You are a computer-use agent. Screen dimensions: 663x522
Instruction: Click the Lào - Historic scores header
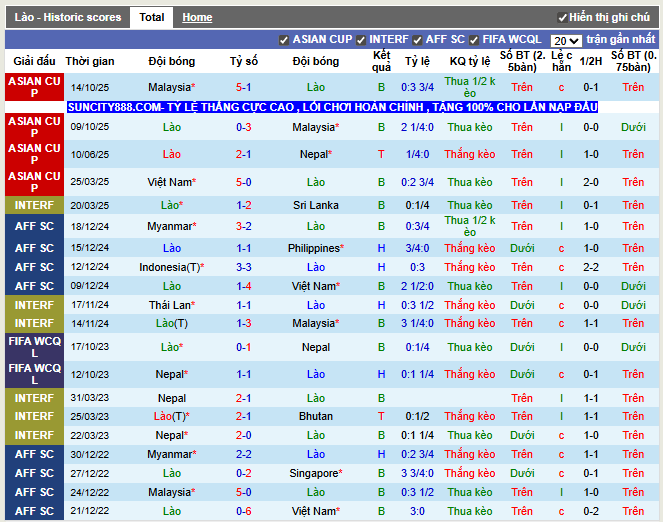pos(68,17)
